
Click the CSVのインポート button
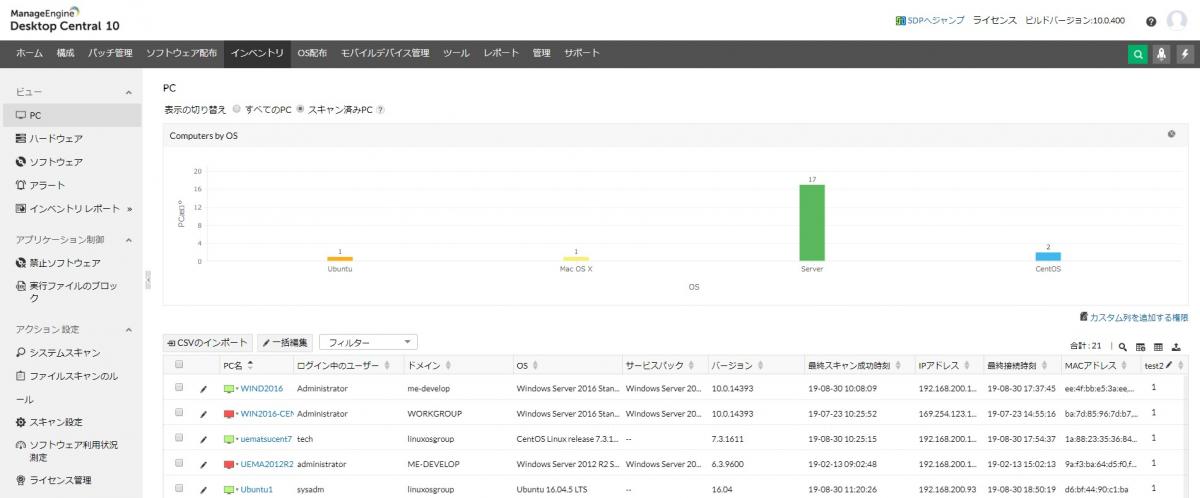pyautogui.click(x=207, y=342)
